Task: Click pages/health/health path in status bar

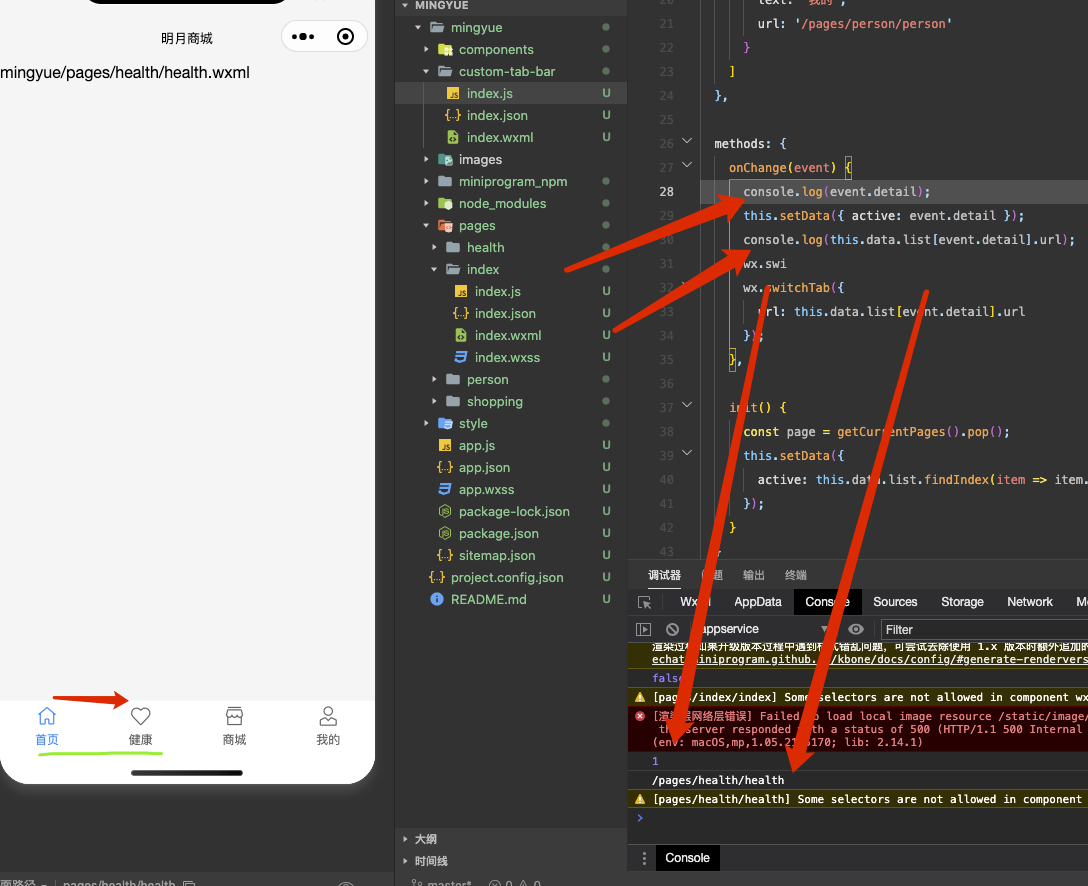Action: pos(119,882)
